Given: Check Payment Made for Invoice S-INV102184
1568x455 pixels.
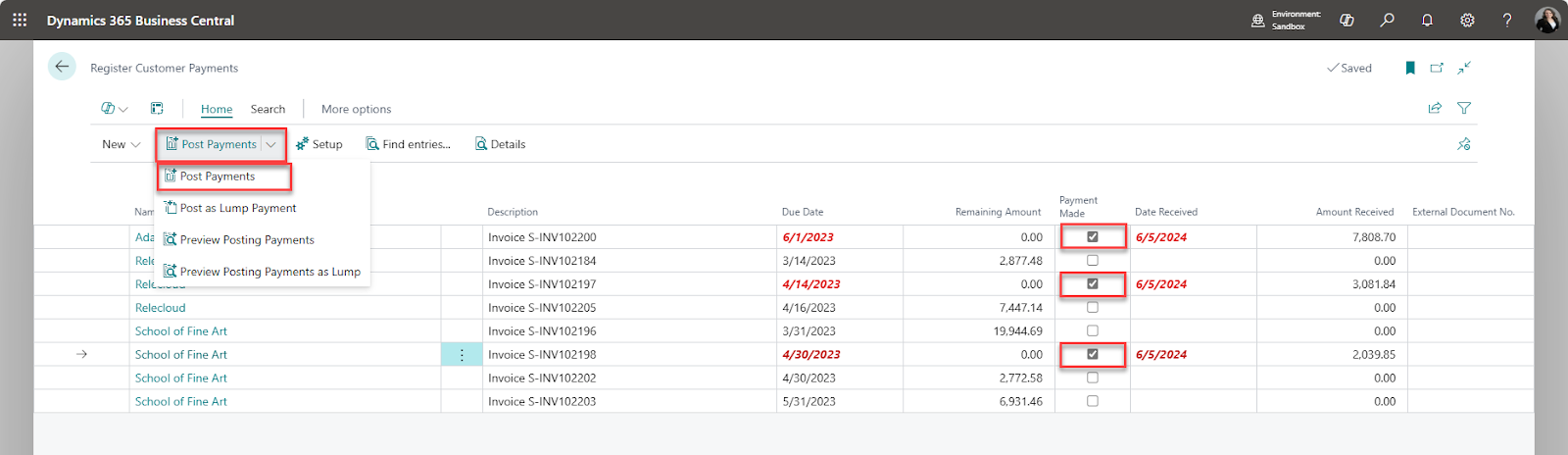Looking at the screenshot, I should pyautogui.click(x=1093, y=260).
